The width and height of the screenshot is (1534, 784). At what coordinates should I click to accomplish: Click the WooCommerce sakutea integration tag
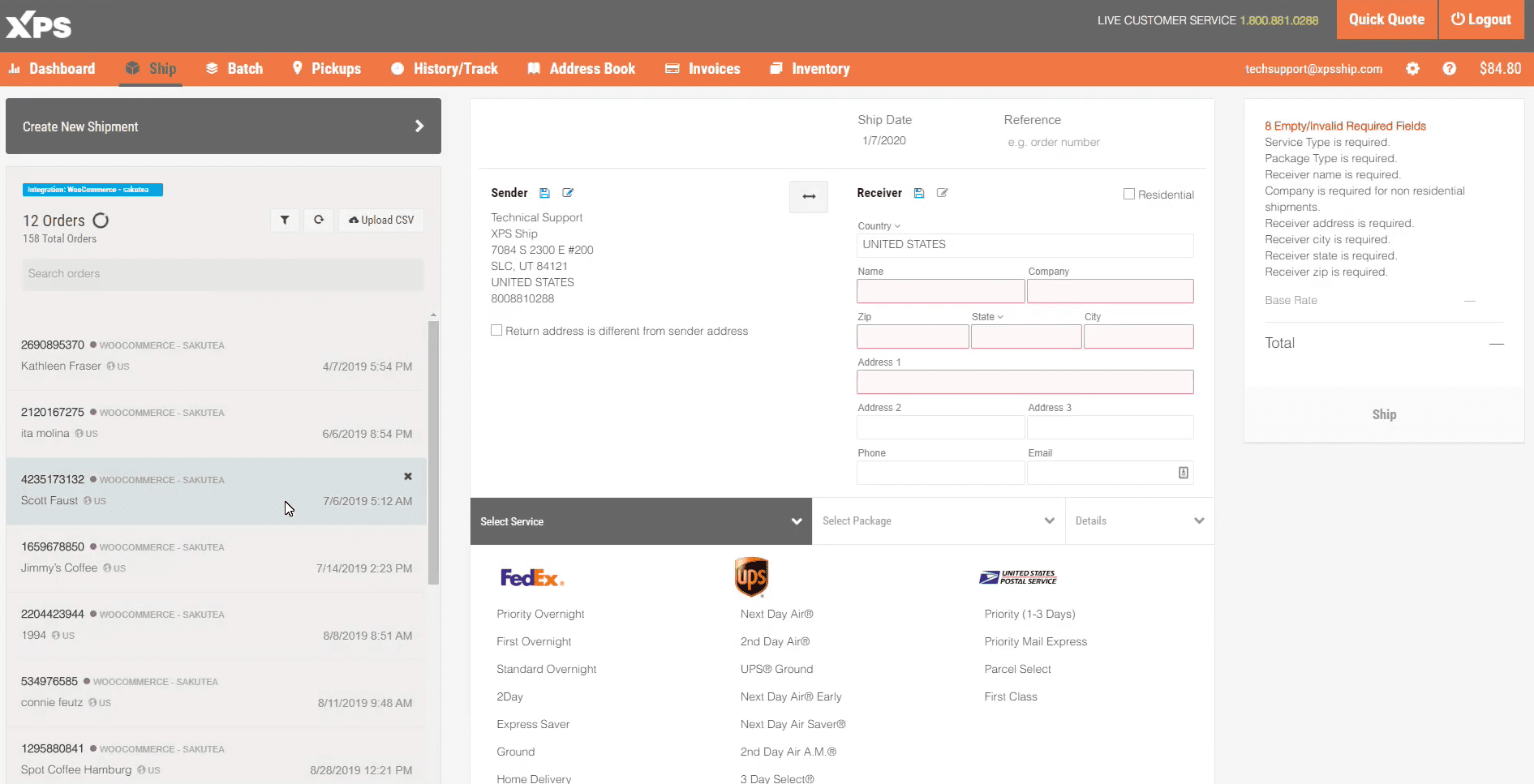(92, 190)
